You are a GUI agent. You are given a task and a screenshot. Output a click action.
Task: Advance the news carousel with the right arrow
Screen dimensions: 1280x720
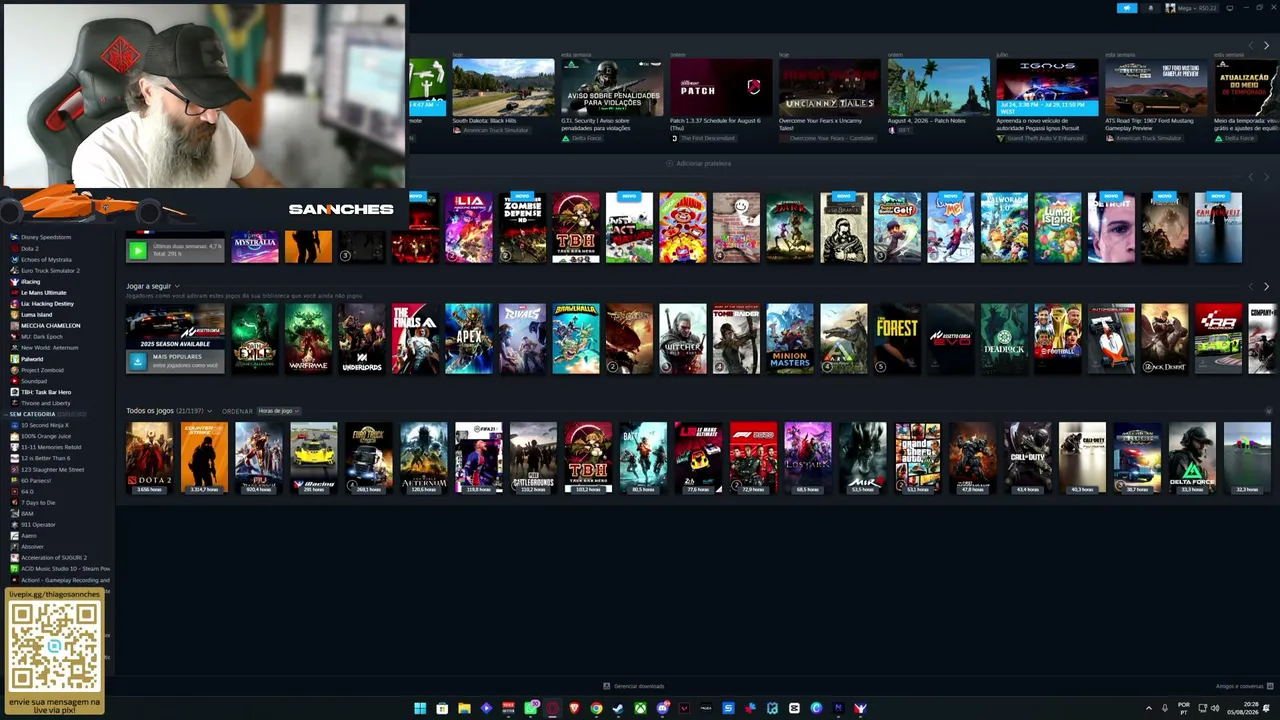[x=1266, y=46]
